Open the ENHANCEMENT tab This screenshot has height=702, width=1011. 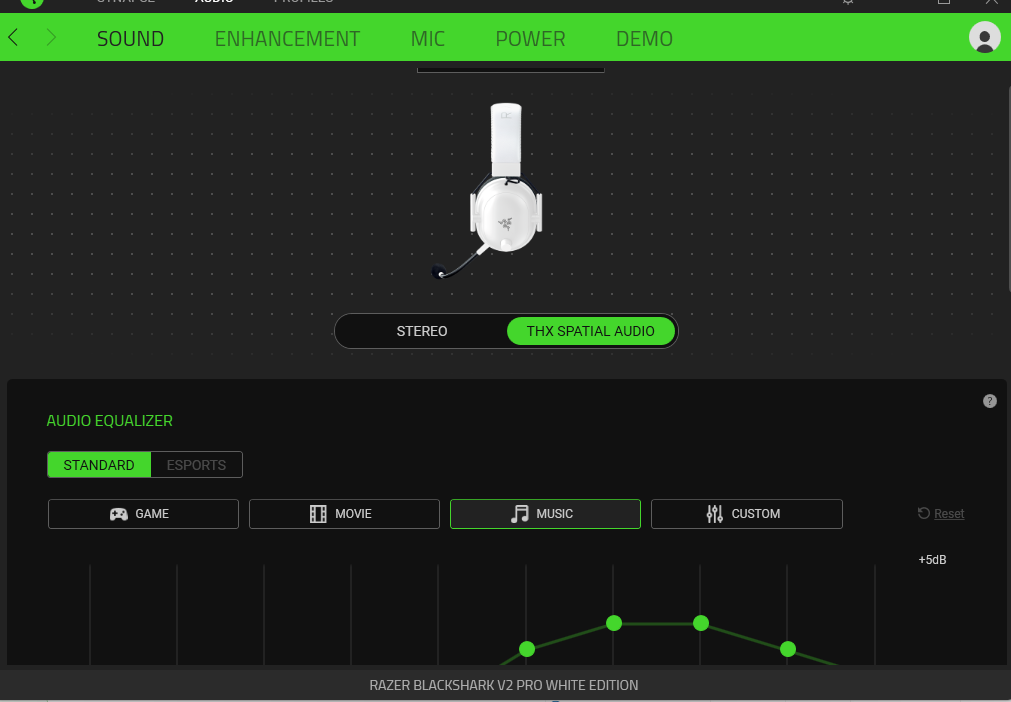287,39
